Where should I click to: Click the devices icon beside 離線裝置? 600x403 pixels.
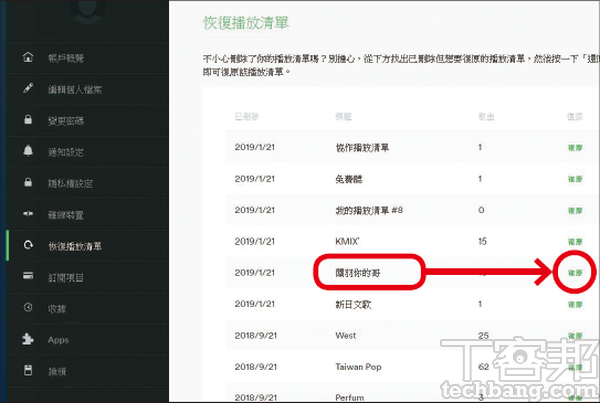(x=28, y=214)
